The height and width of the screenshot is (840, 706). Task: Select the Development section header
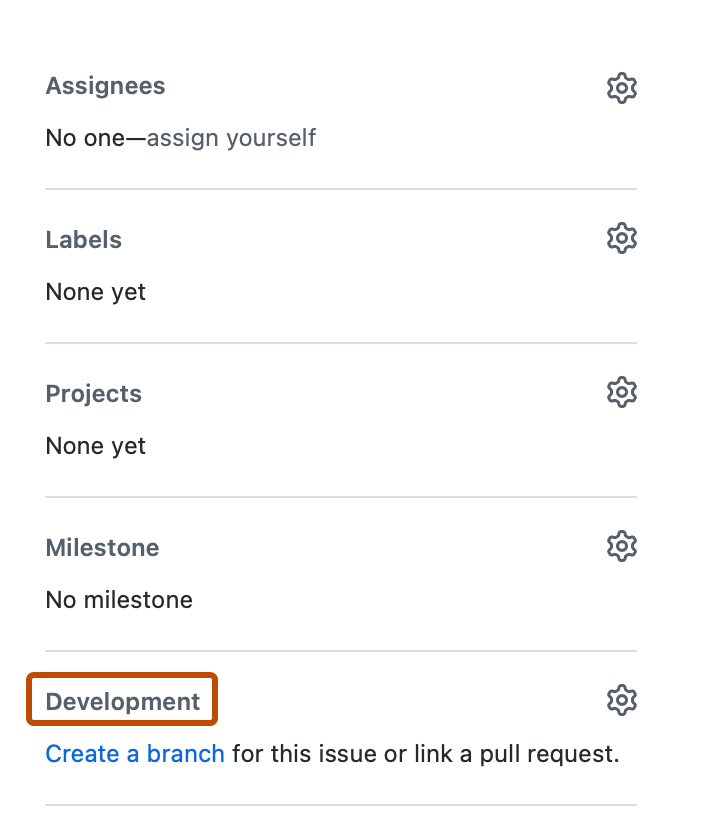pyautogui.click(x=120, y=700)
